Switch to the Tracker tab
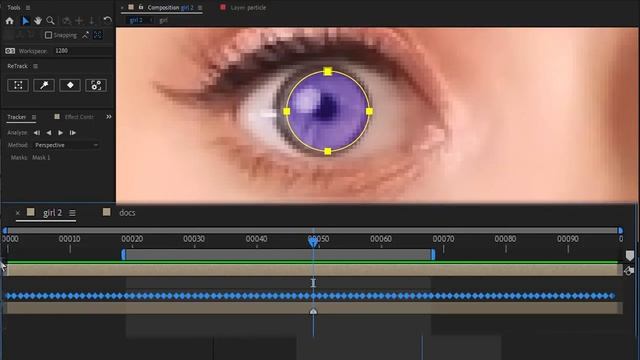The height and width of the screenshot is (360, 640). pos(16,117)
